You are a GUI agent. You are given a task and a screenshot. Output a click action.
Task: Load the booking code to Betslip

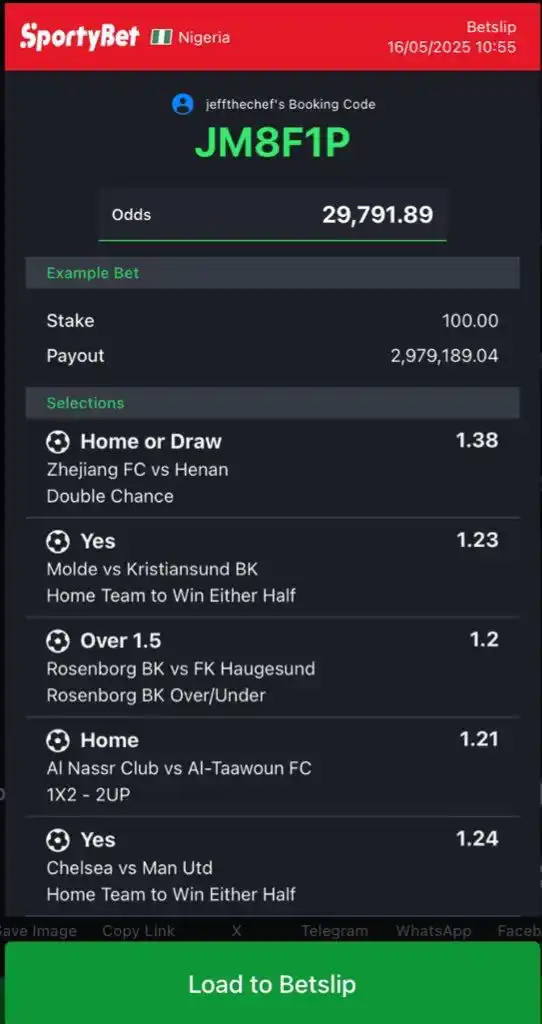pos(272,984)
